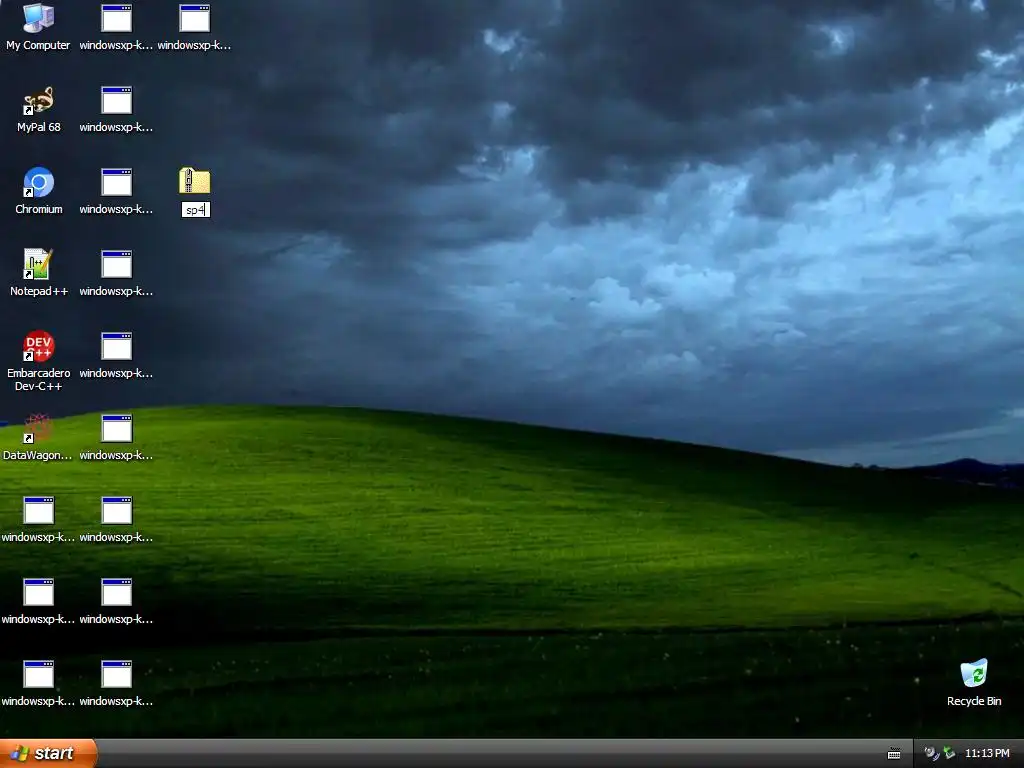Open the Start menu
This screenshot has height=768, width=1024.
(x=48, y=753)
